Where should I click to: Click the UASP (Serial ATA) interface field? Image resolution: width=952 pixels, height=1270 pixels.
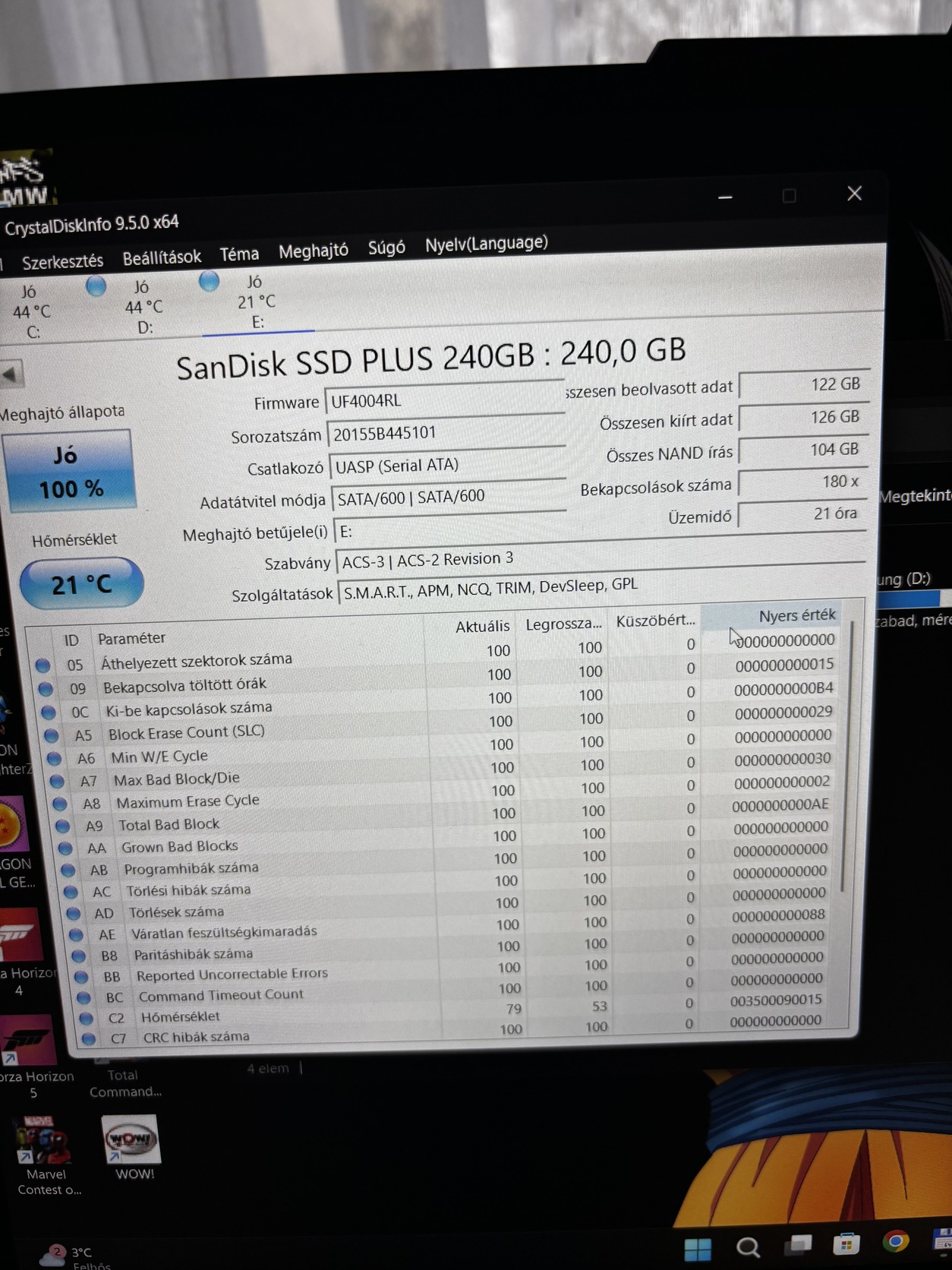coord(448,464)
